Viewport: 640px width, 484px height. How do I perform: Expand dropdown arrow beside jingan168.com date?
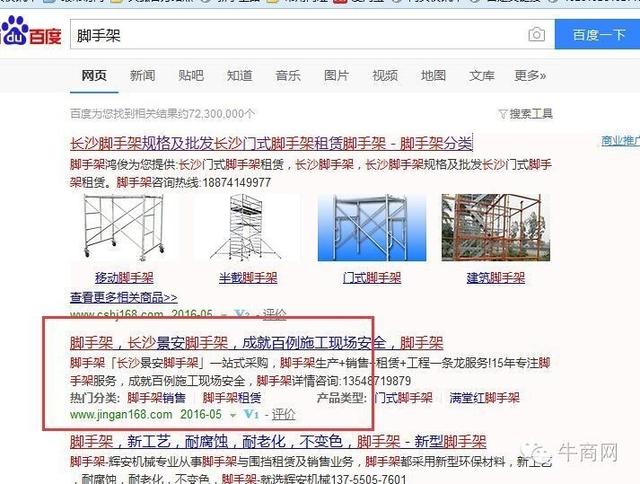click(x=232, y=413)
